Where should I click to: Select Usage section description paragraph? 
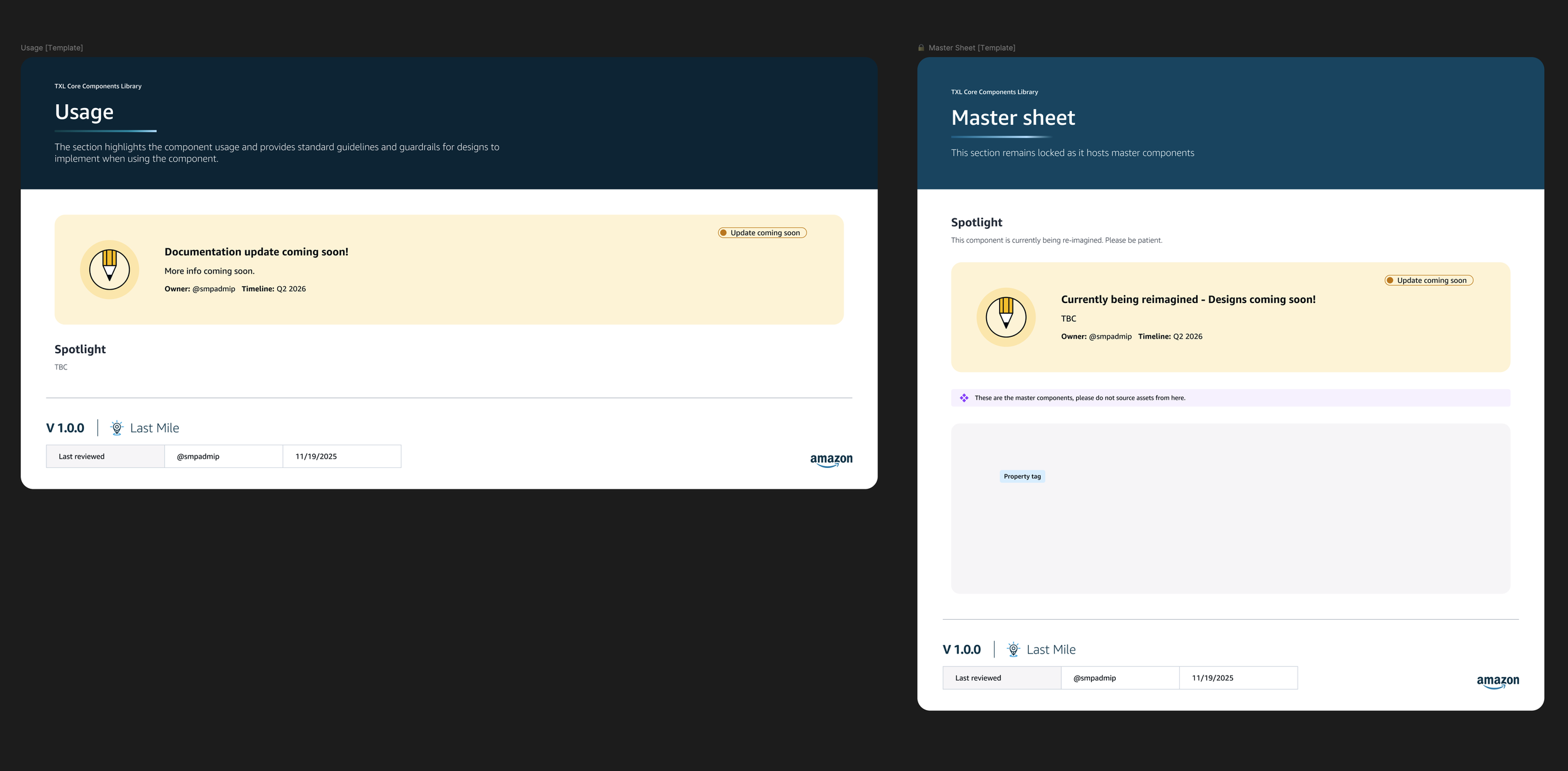(x=277, y=152)
